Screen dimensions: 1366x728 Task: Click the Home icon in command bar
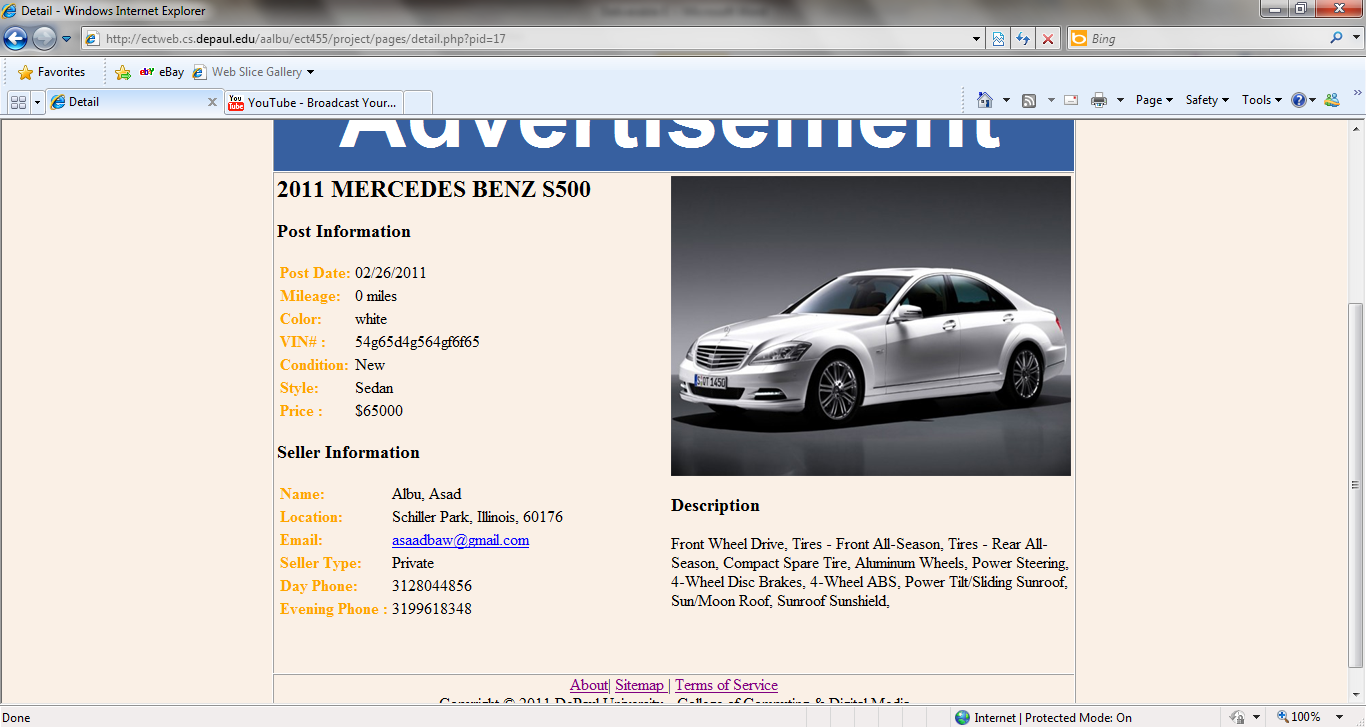pos(985,100)
